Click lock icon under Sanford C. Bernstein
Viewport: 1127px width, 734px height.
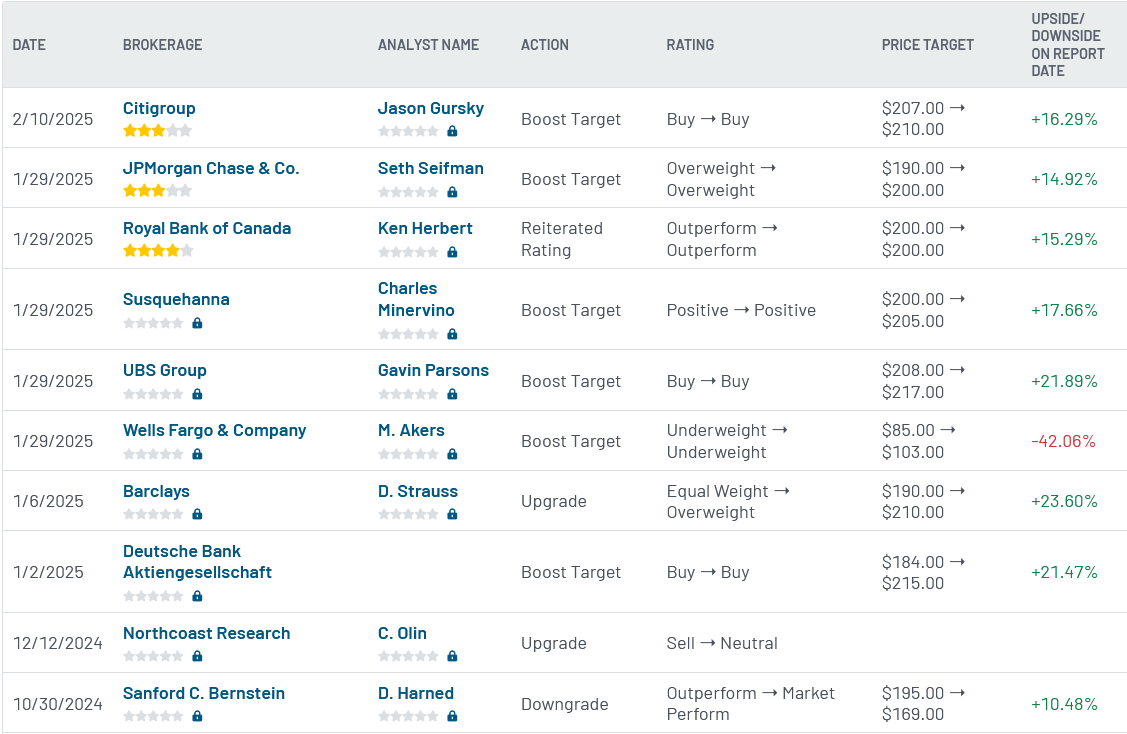[x=197, y=716]
